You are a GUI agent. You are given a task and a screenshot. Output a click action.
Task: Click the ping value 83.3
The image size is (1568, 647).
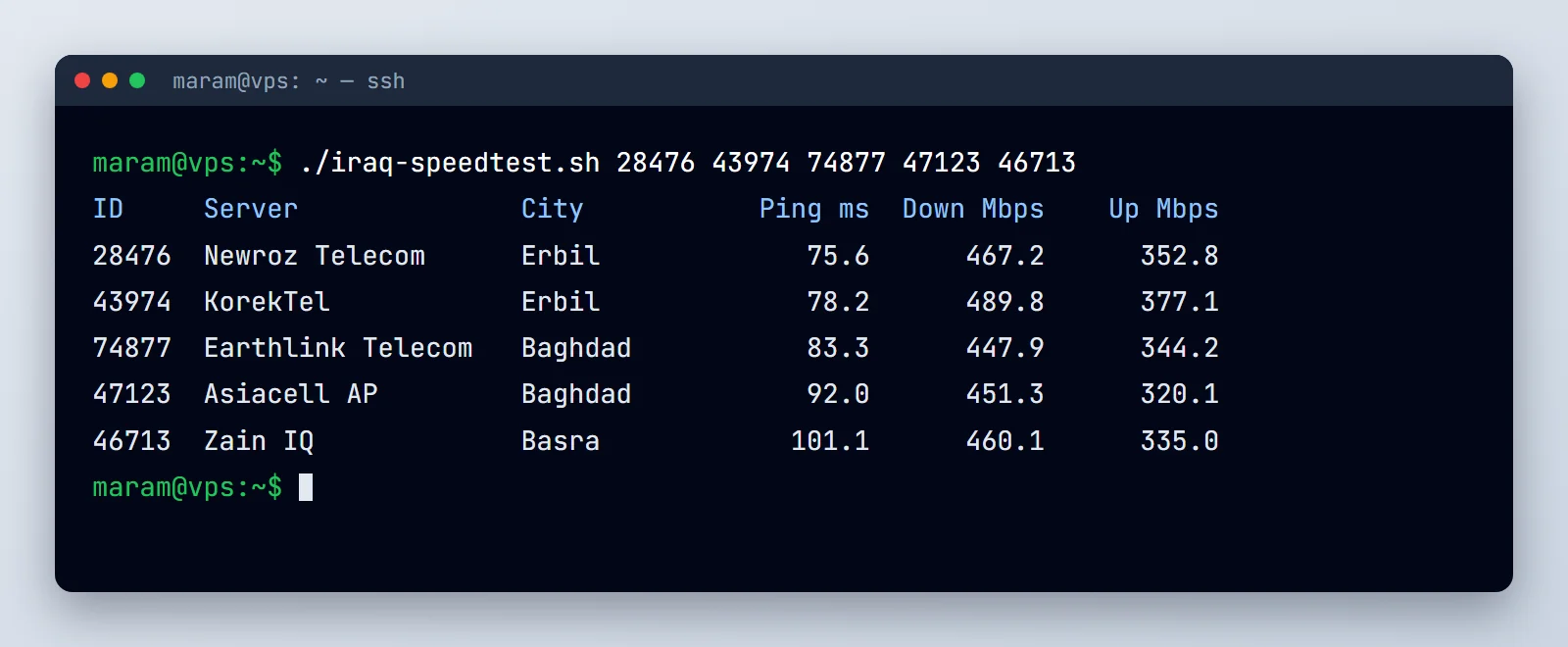(x=838, y=348)
